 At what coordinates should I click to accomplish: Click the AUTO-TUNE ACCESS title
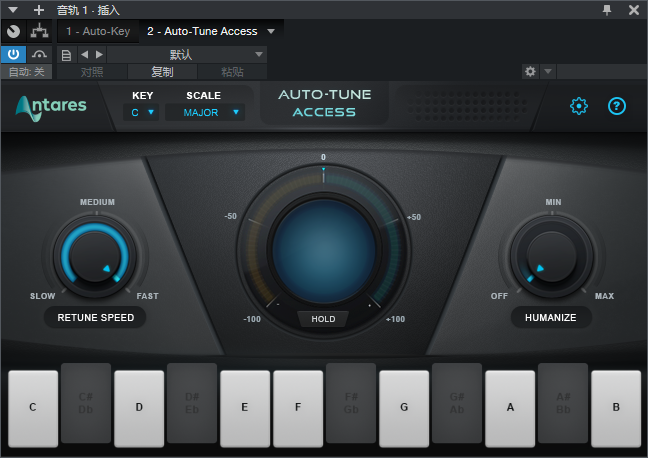click(x=324, y=103)
